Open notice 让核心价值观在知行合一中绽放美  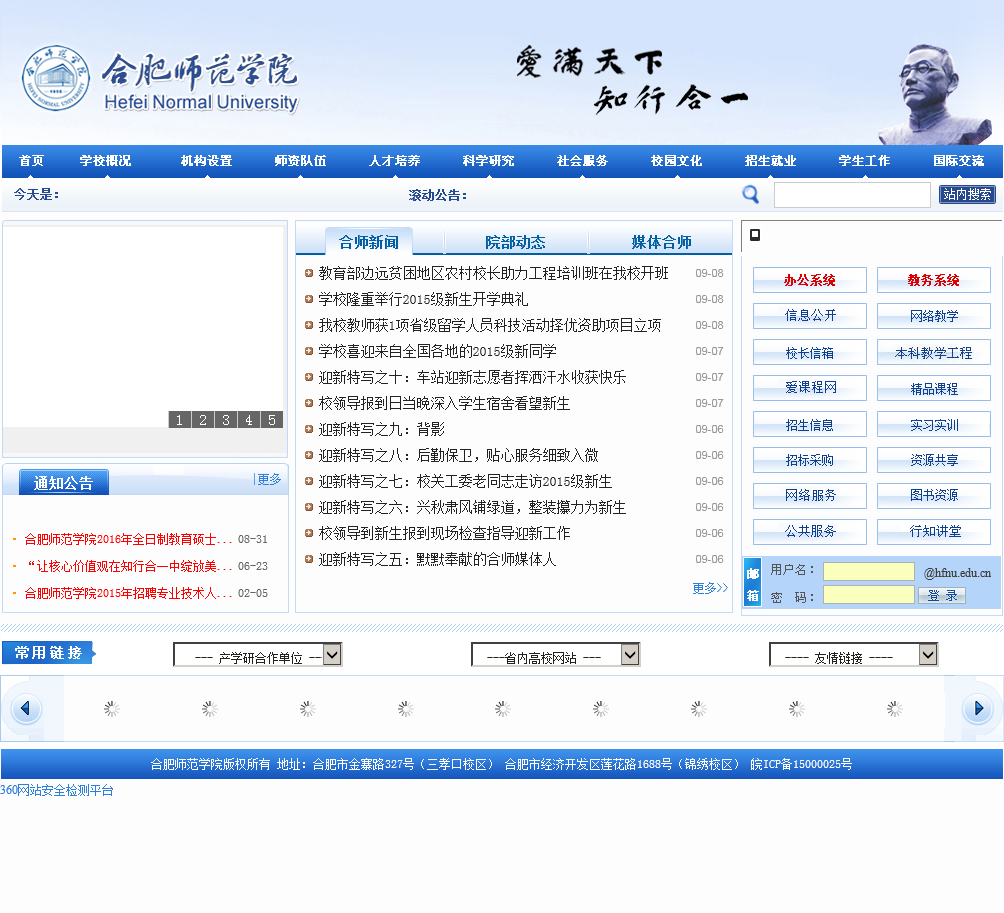(x=129, y=566)
